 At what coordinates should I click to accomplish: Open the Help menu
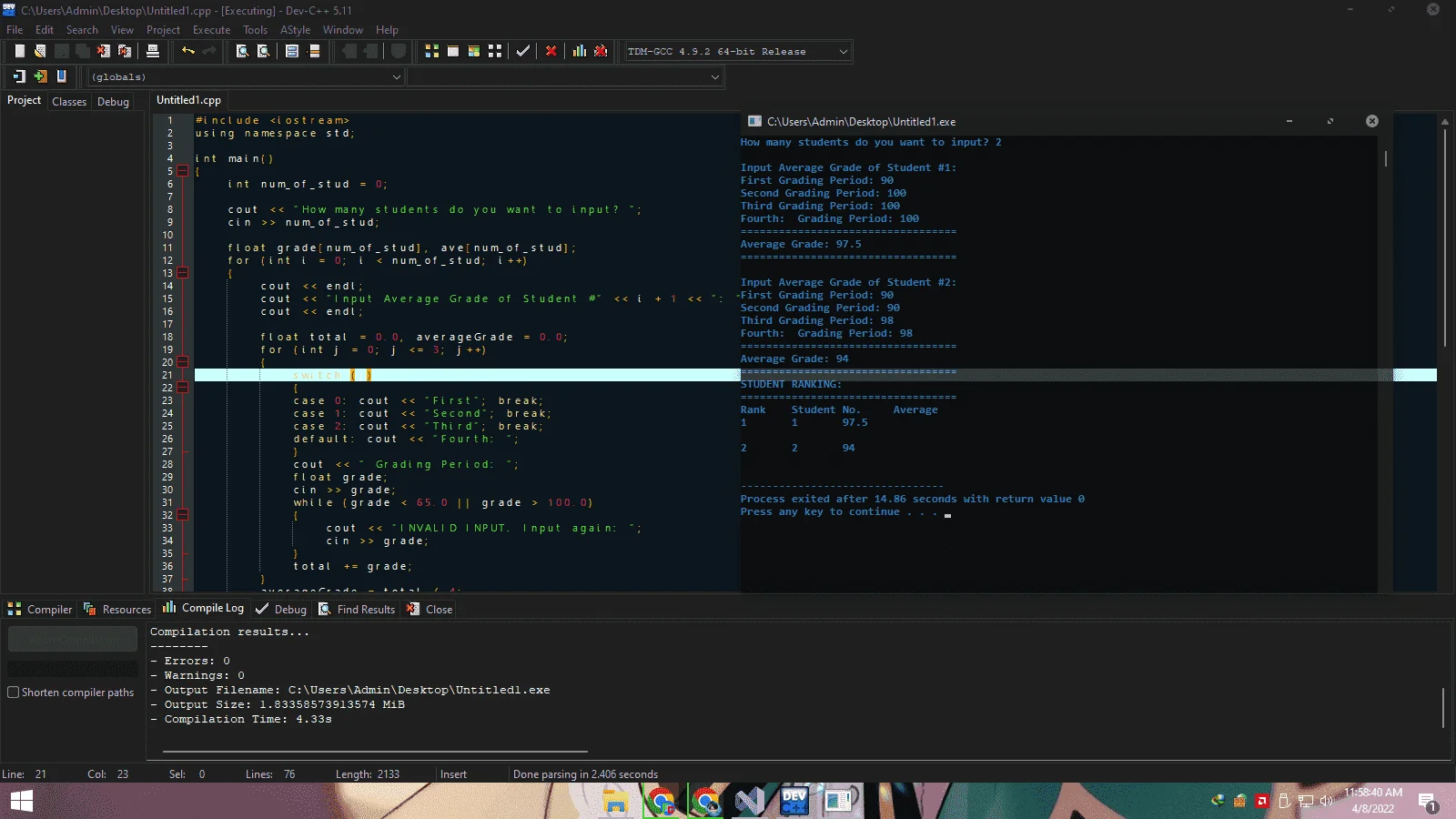pos(387,29)
